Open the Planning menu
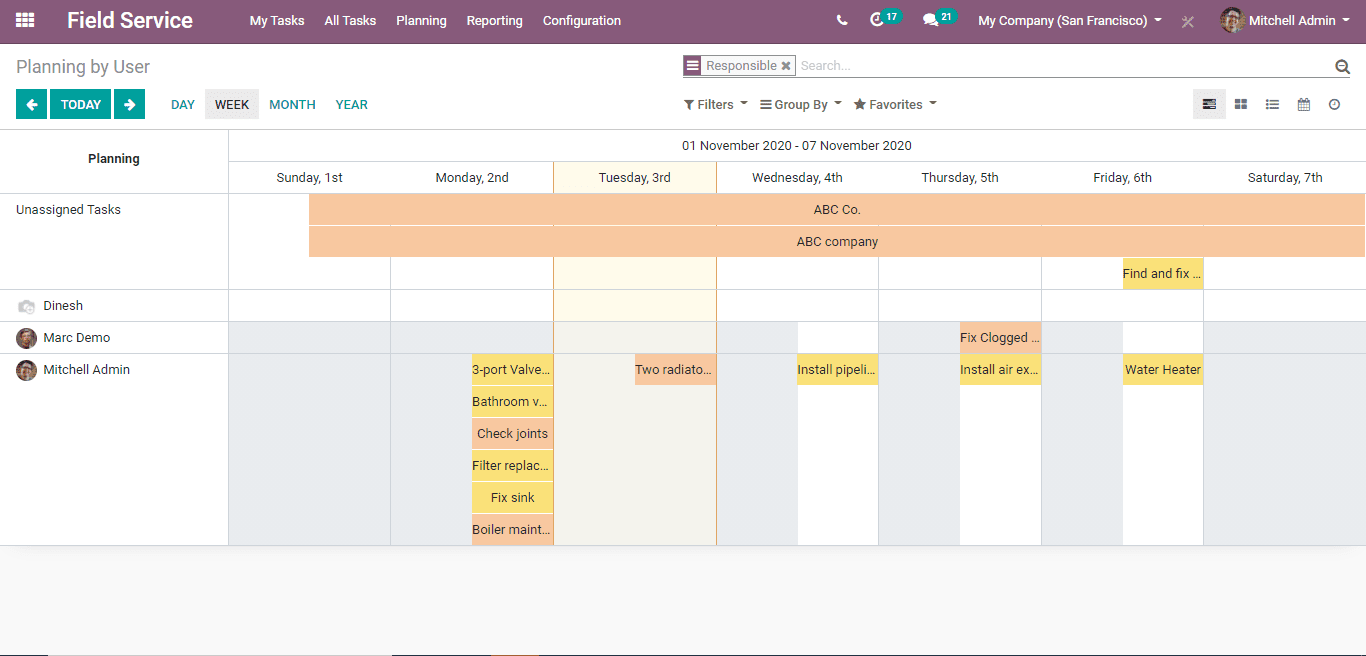 pyautogui.click(x=421, y=20)
